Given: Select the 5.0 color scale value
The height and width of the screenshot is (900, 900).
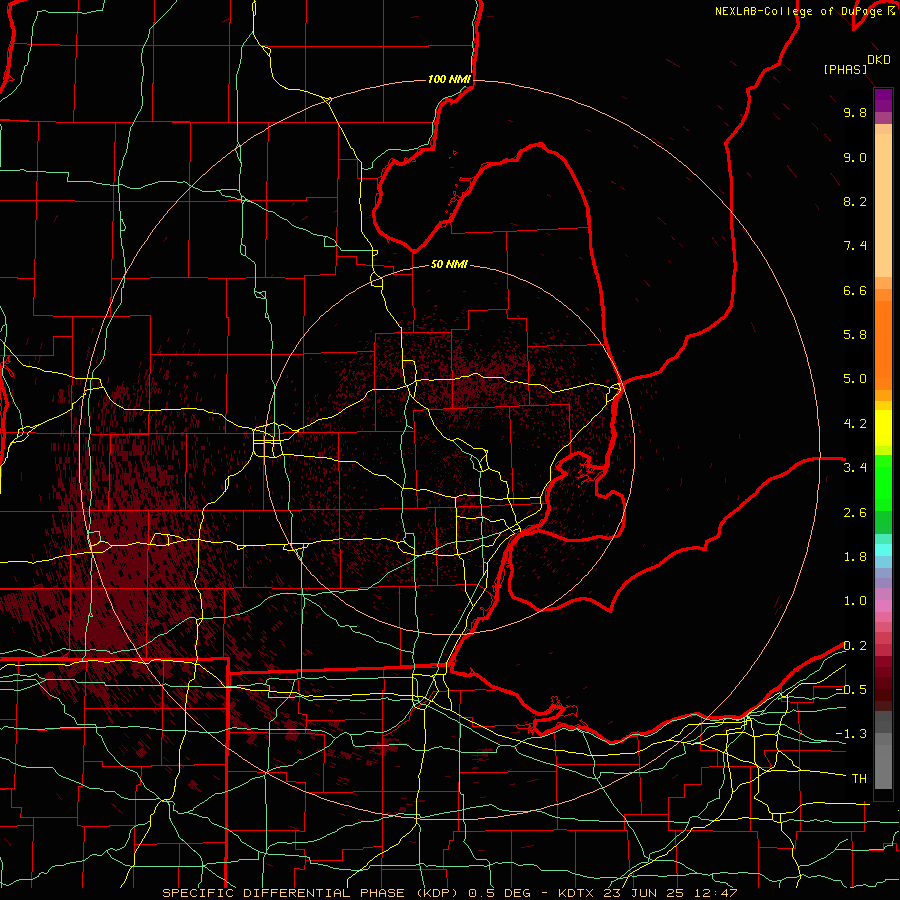Looking at the screenshot, I should pos(855,379).
